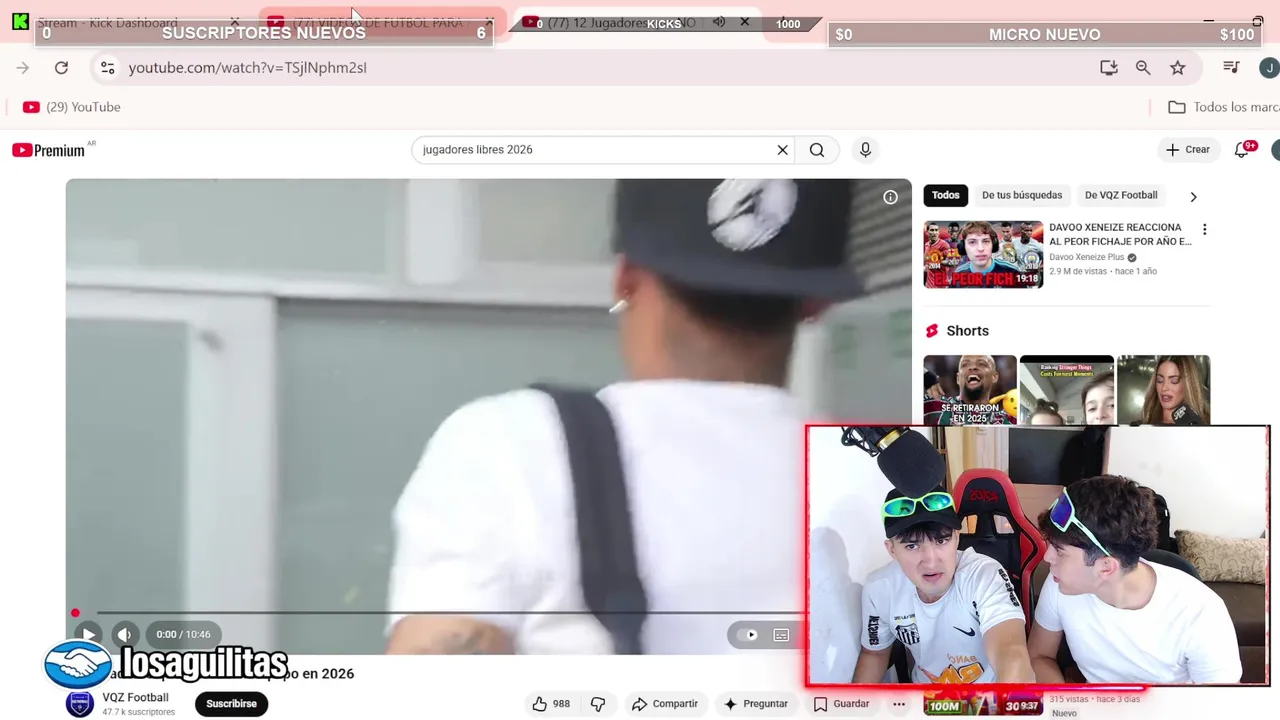Open site settings icon in address bar

[x=108, y=67]
